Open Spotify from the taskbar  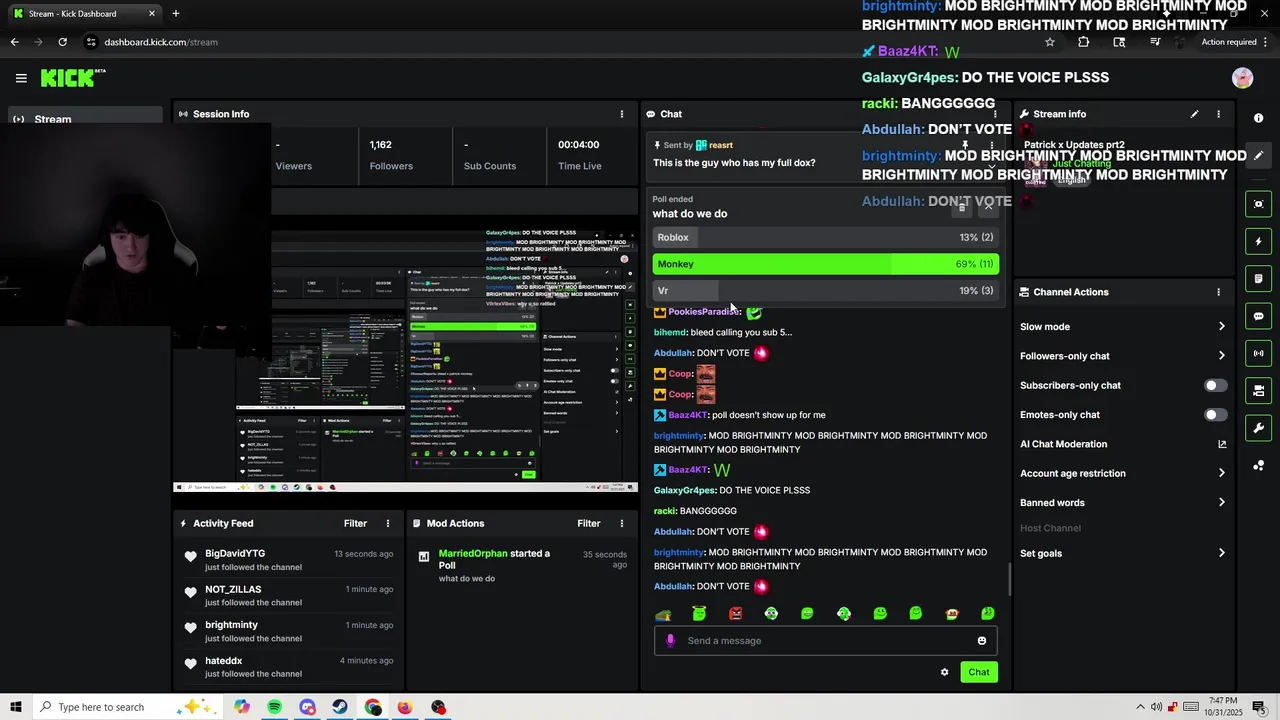click(x=275, y=707)
